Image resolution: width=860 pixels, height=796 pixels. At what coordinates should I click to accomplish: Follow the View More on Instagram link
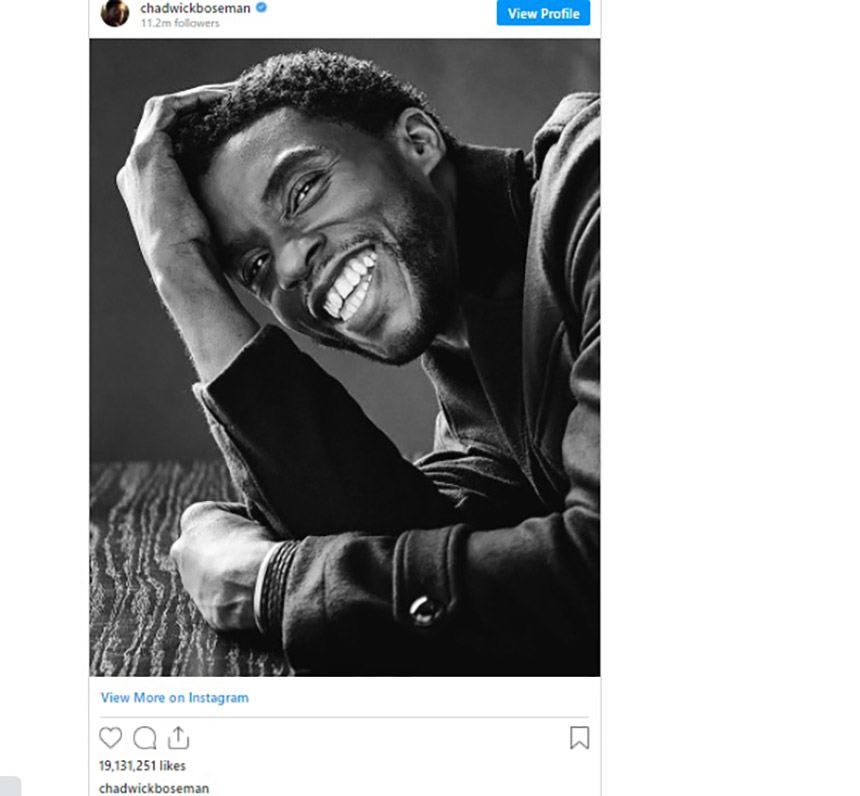coord(175,698)
